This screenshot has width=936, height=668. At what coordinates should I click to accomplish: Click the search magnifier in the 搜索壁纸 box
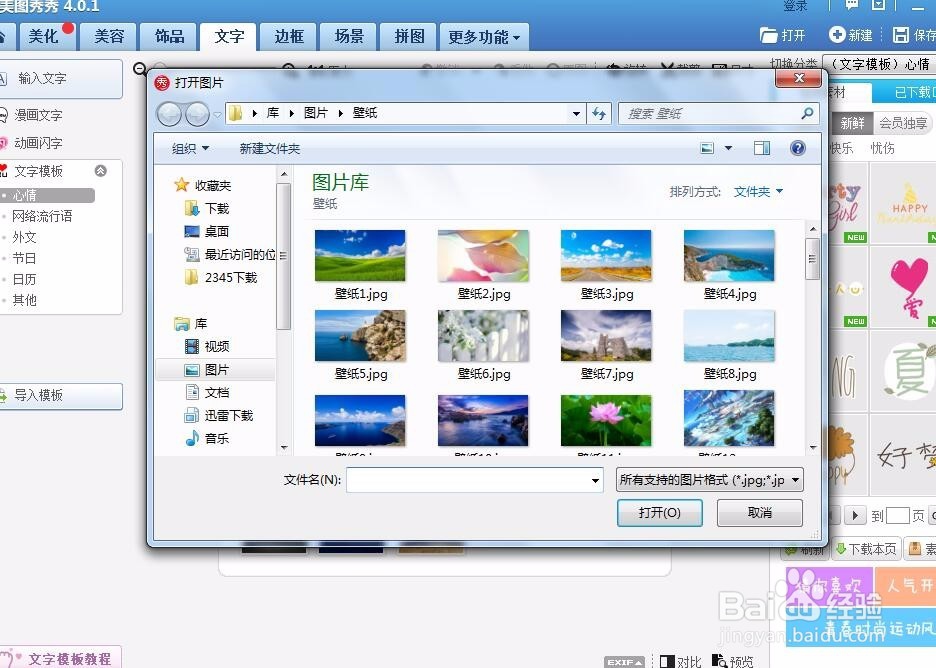805,113
